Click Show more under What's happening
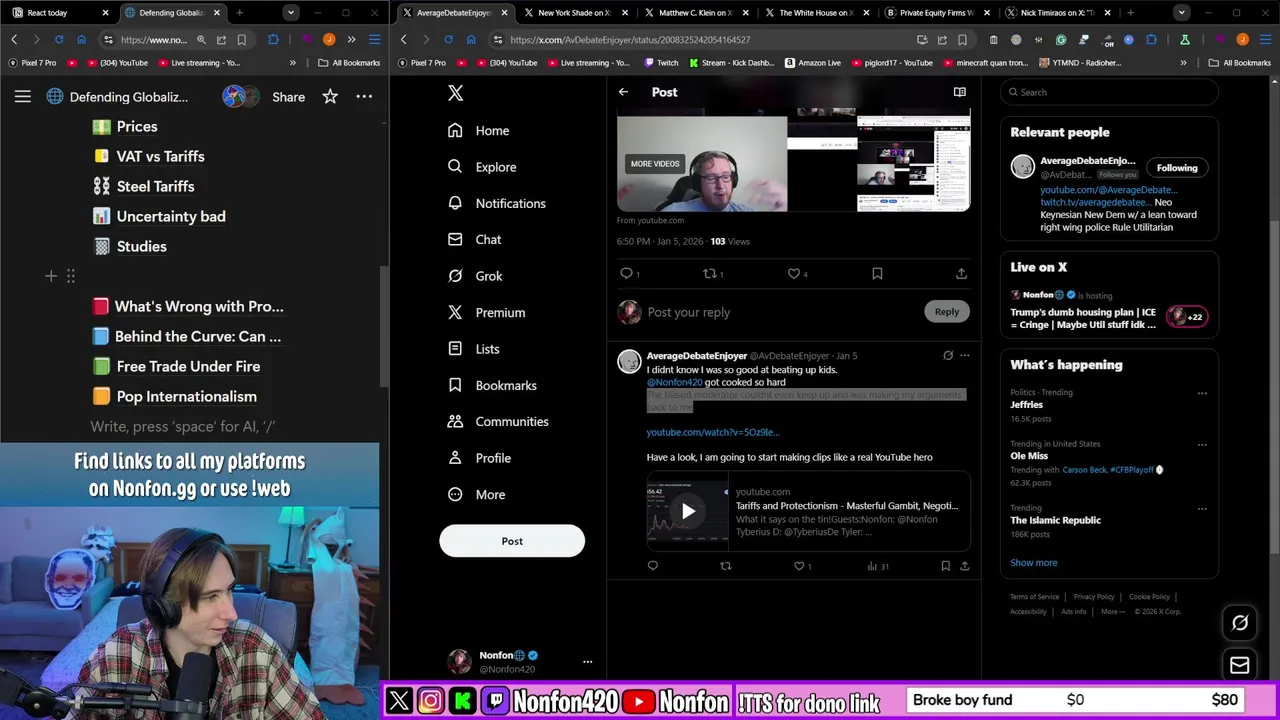The width and height of the screenshot is (1280, 720). (1033, 563)
